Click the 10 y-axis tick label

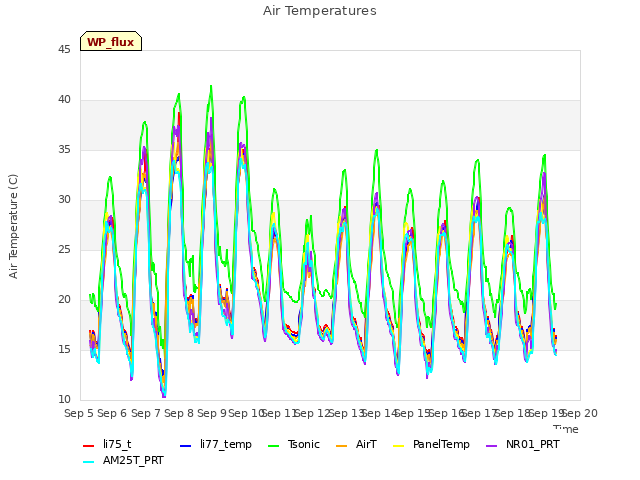point(64,400)
